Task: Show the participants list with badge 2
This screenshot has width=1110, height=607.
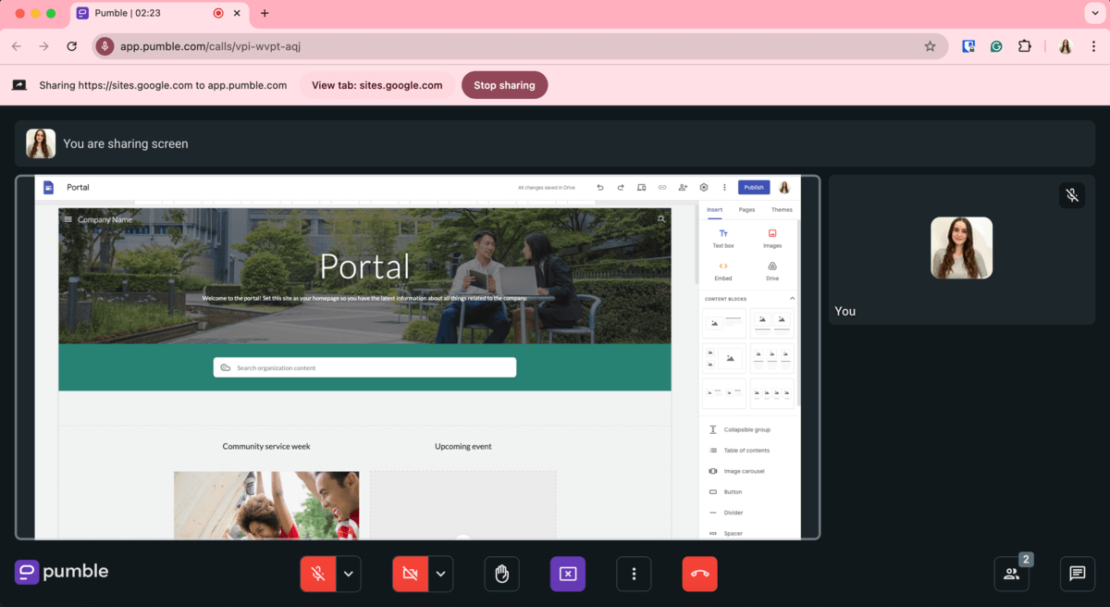Action: 1011,574
